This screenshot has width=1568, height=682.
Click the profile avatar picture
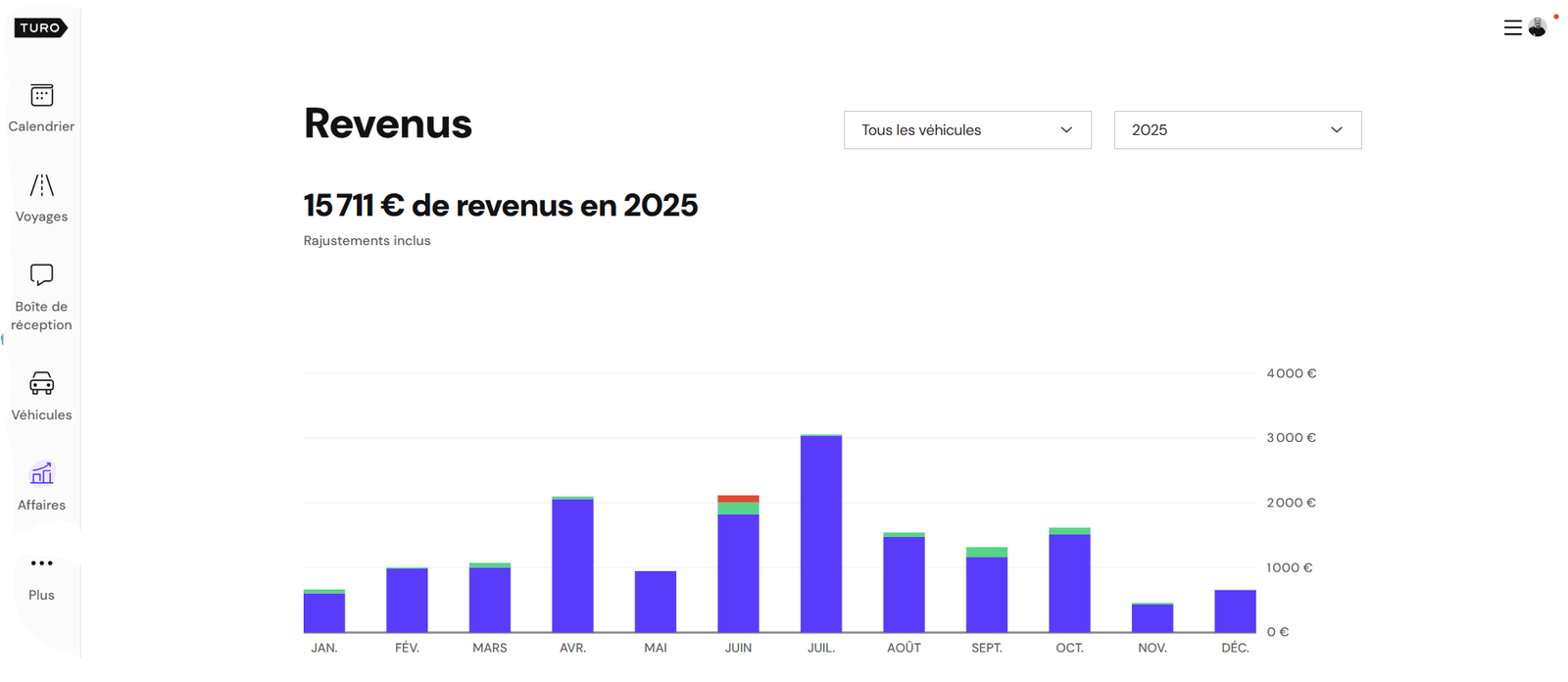1538,27
